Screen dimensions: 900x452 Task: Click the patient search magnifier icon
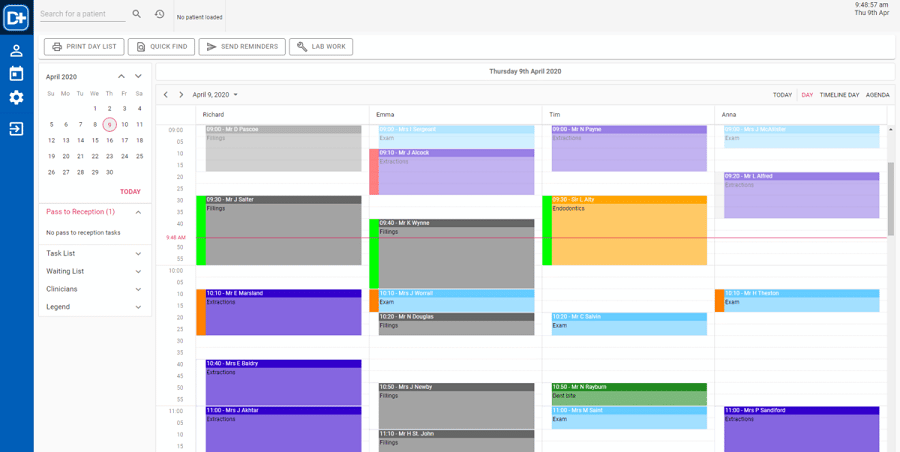pos(137,14)
